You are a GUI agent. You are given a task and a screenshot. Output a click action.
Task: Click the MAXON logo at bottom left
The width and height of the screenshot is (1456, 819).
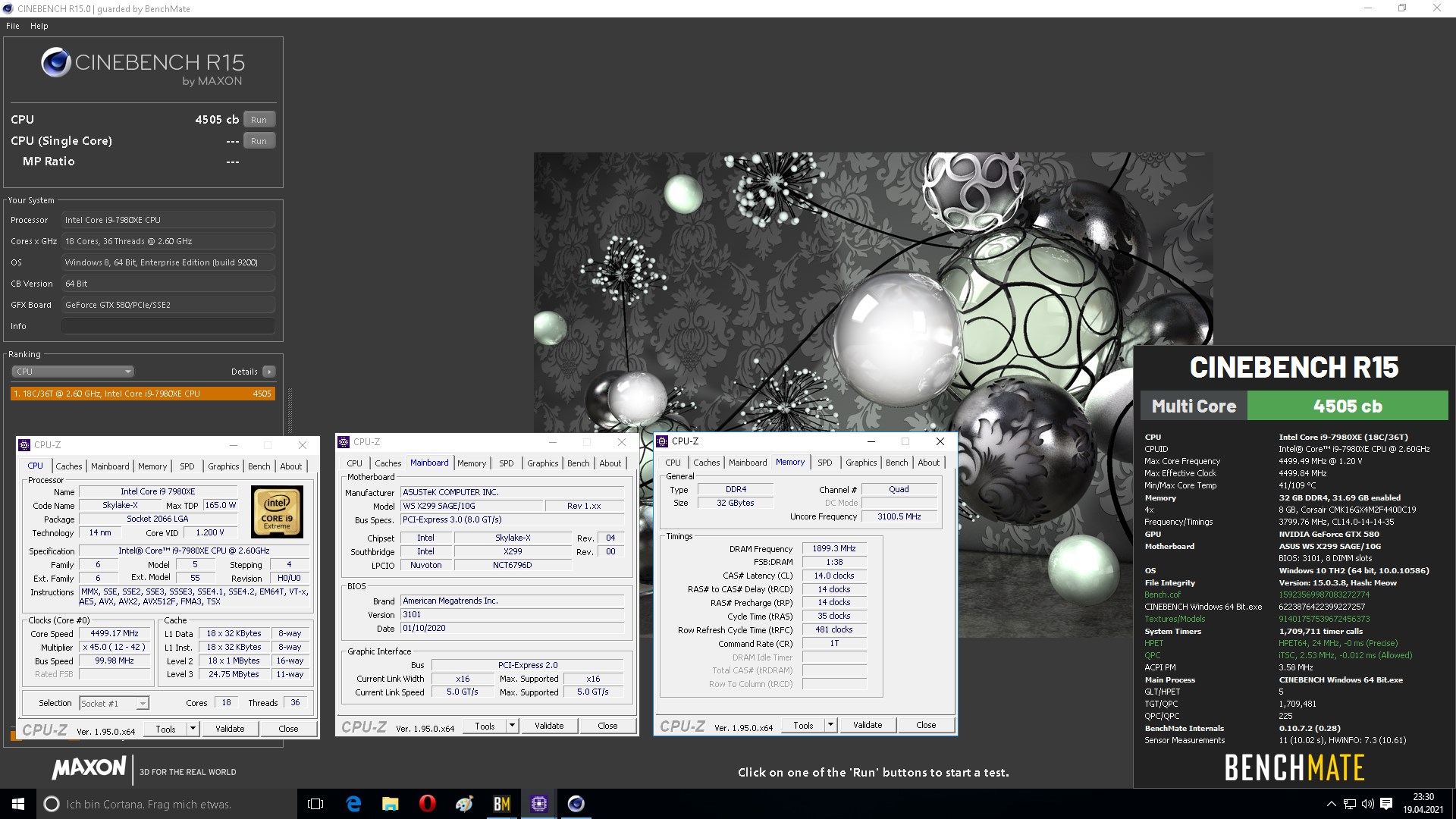coord(89,768)
